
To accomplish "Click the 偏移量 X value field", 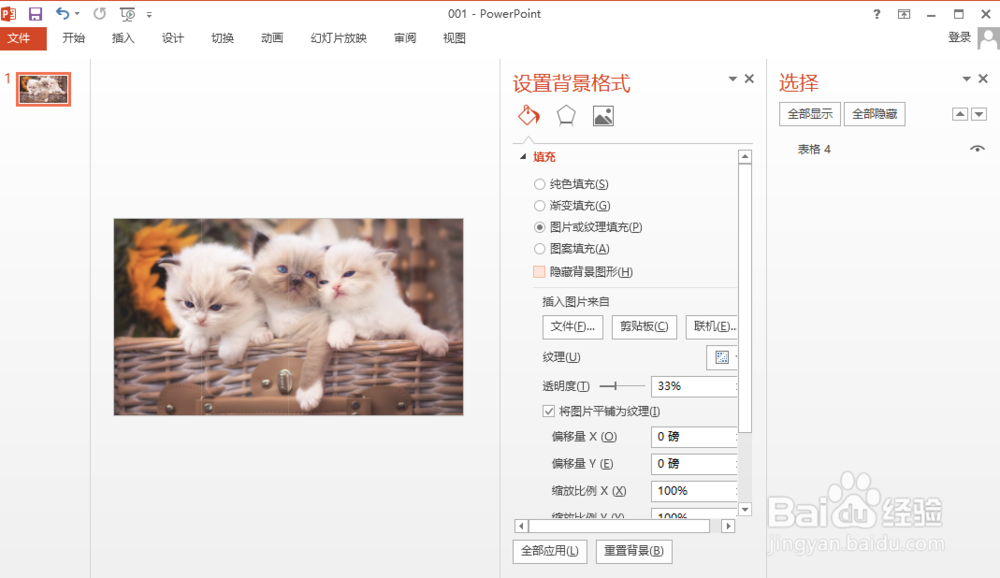I will point(694,437).
